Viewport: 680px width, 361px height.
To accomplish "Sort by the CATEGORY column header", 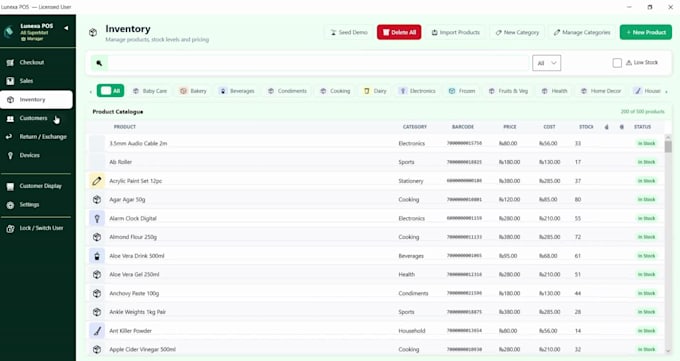I will coord(415,127).
